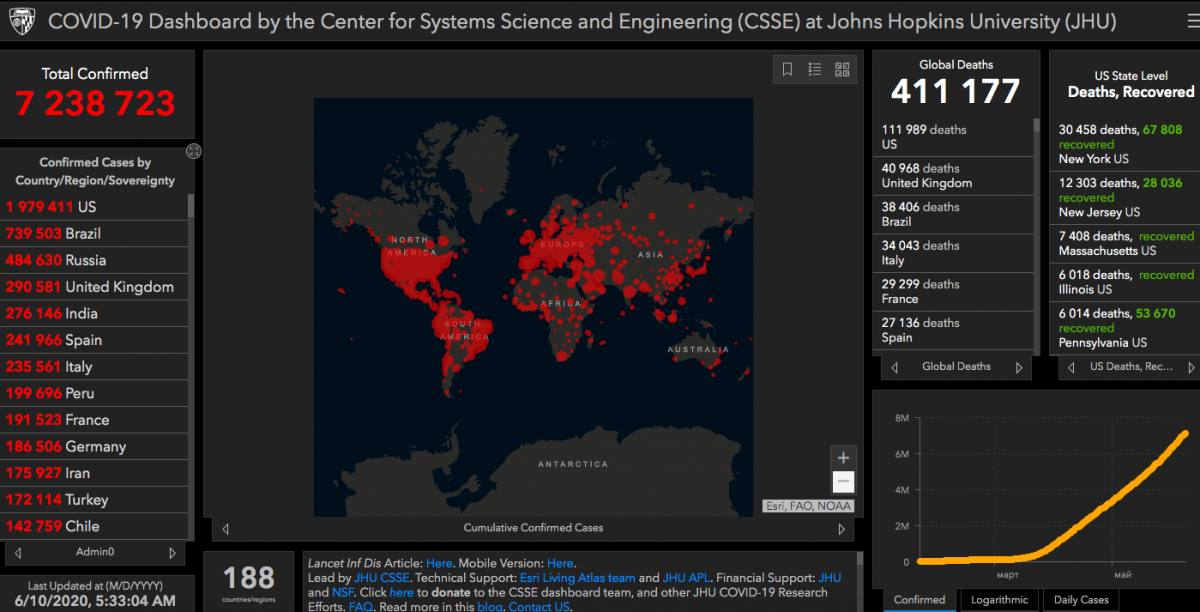Open the blog link
Viewport: 1200px width, 612px height.
click(x=489, y=607)
